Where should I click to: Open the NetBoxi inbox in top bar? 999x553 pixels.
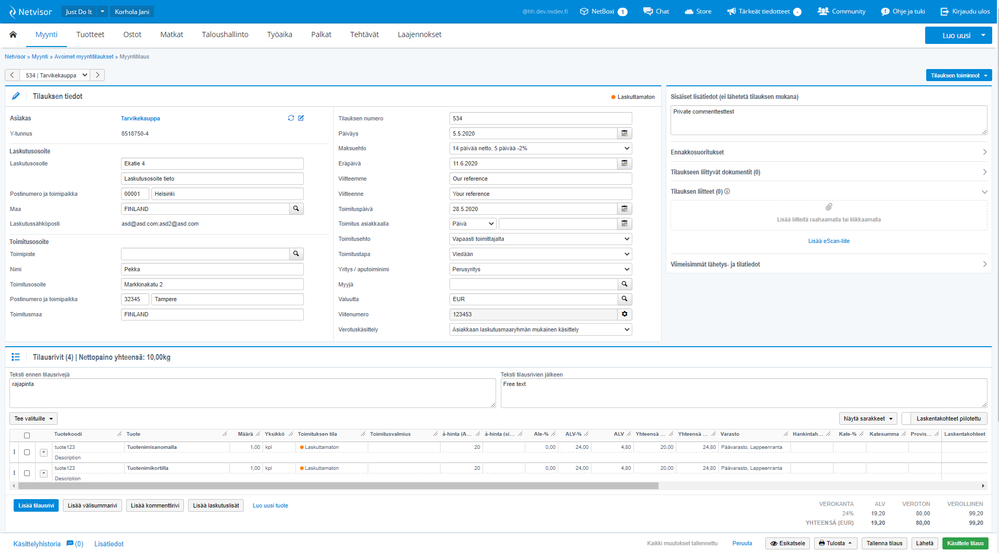[604, 11]
